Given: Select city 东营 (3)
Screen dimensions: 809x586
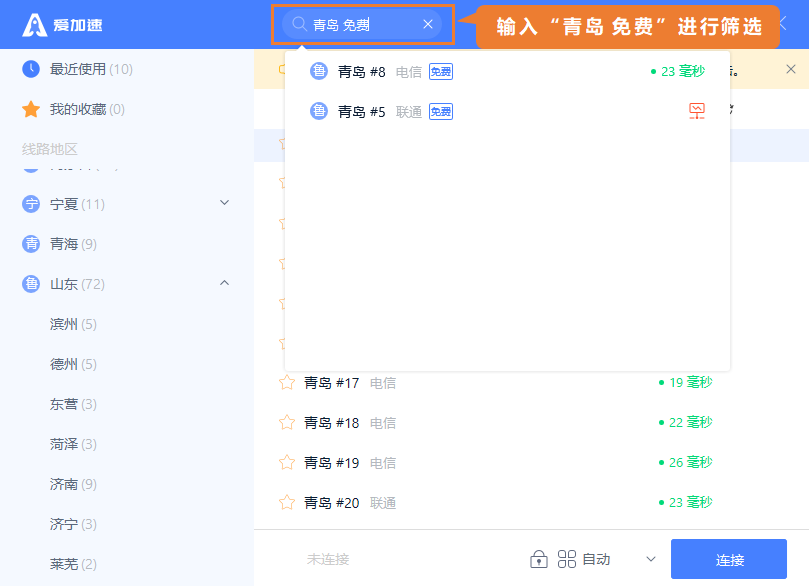Looking at the screenshot, I should pyautogui.click(x=73, y=404).
